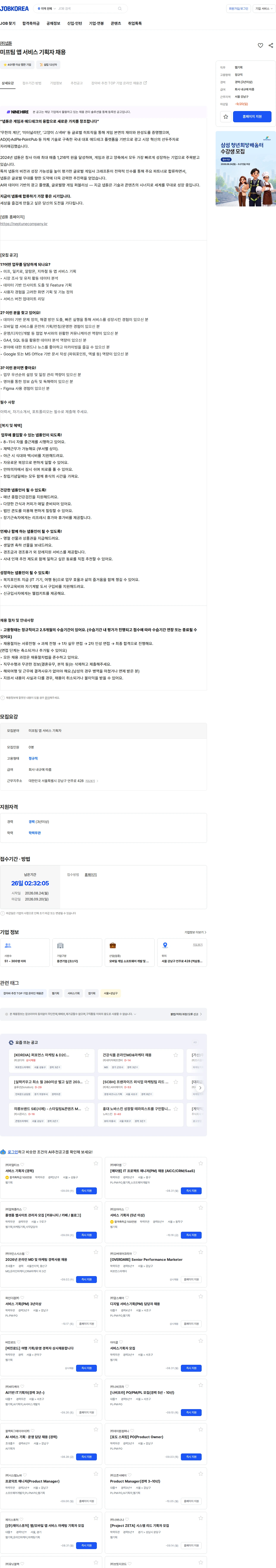
Task: Click the JOBKOREA logo
Action: coord(15,9)
